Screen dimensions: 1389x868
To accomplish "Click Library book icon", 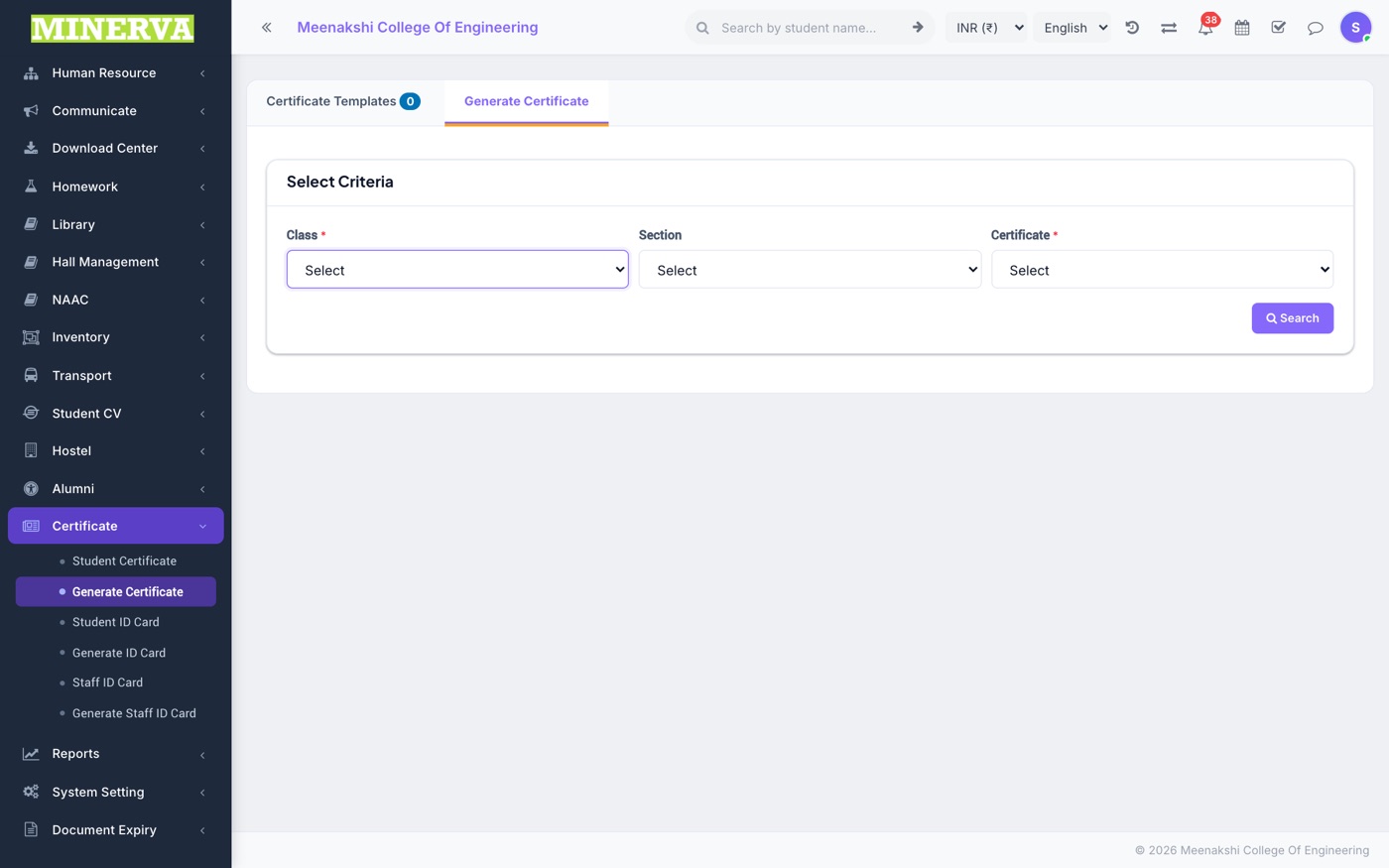I will click(31, 224).
